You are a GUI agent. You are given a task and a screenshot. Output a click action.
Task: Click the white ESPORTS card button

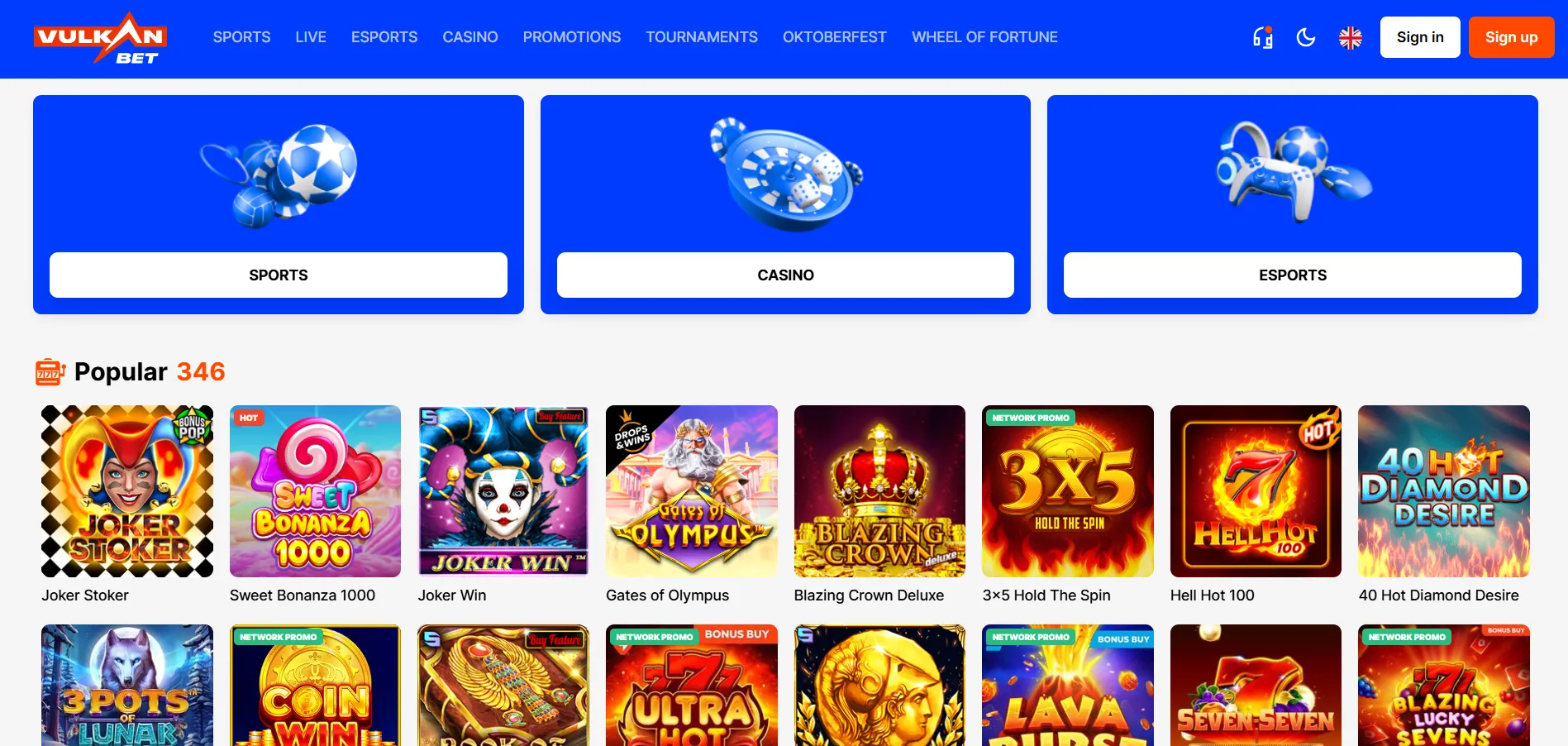click(1292, 275)
